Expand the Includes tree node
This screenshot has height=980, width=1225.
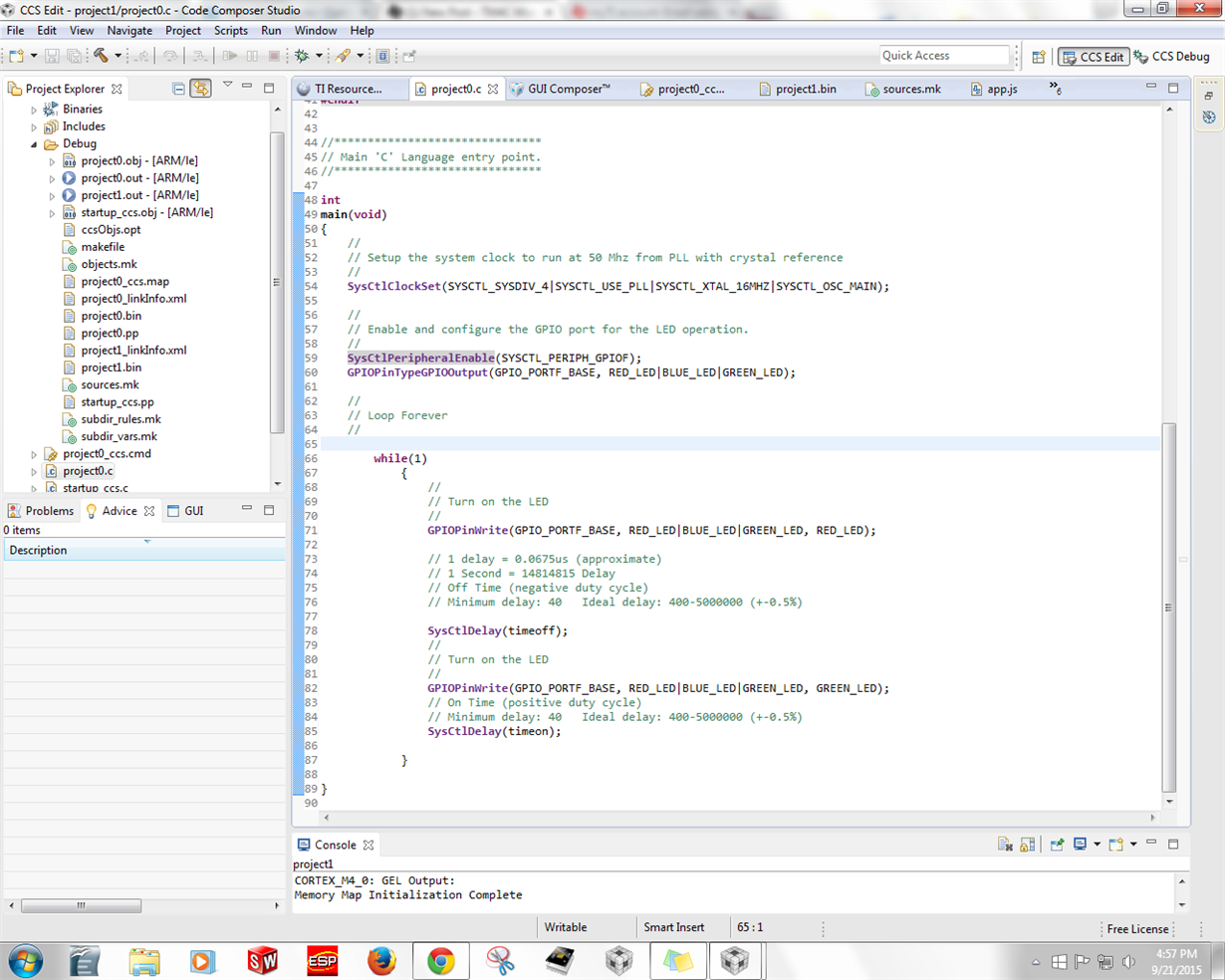coord(34,126)
